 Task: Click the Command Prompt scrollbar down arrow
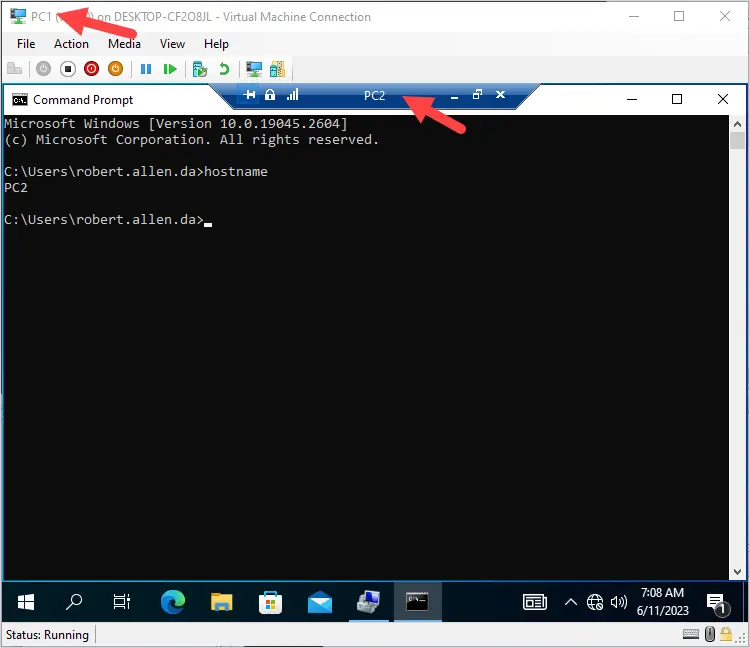(x=737, y=572)
